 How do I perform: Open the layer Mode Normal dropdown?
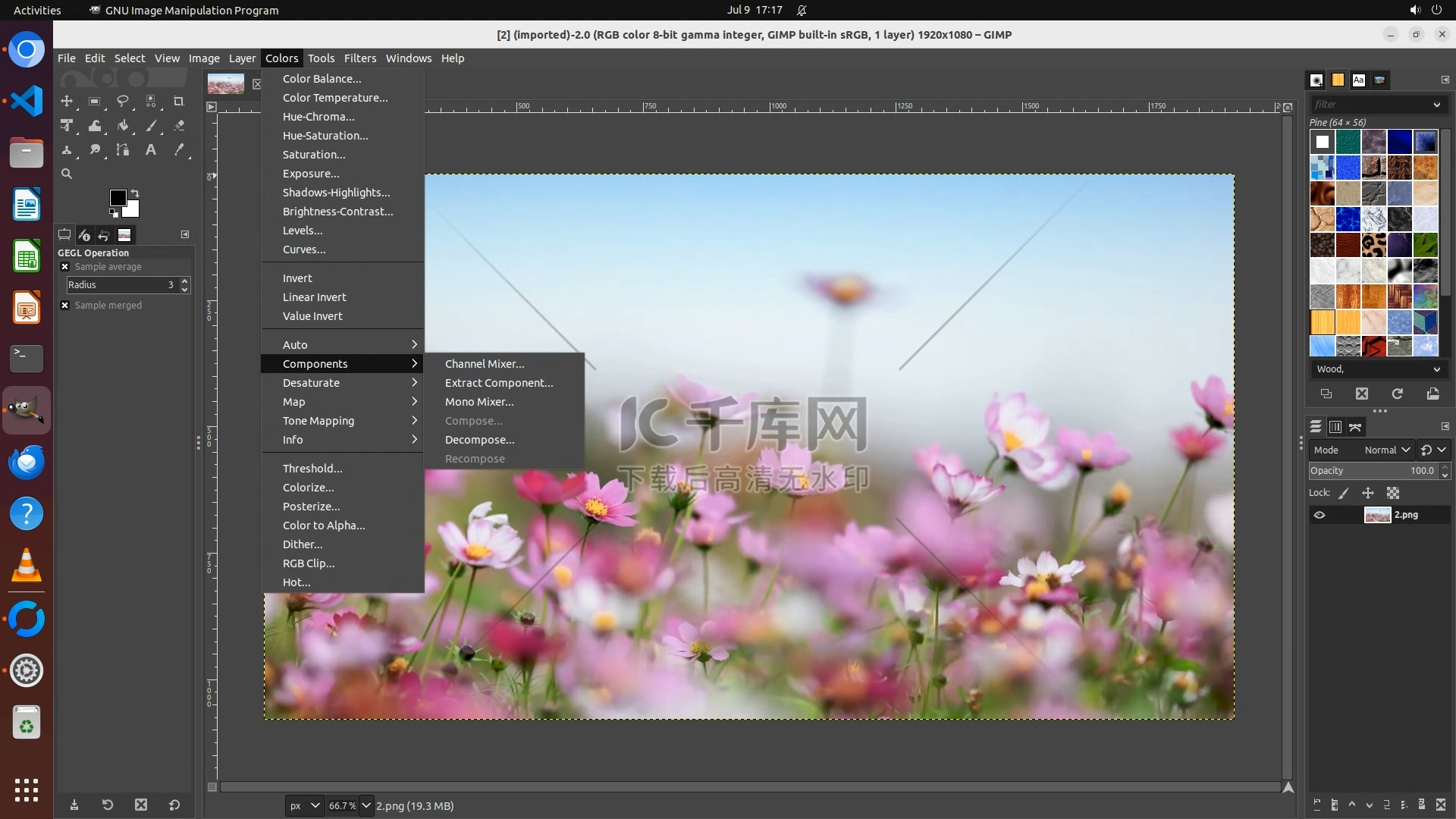tap(1386, 450)
